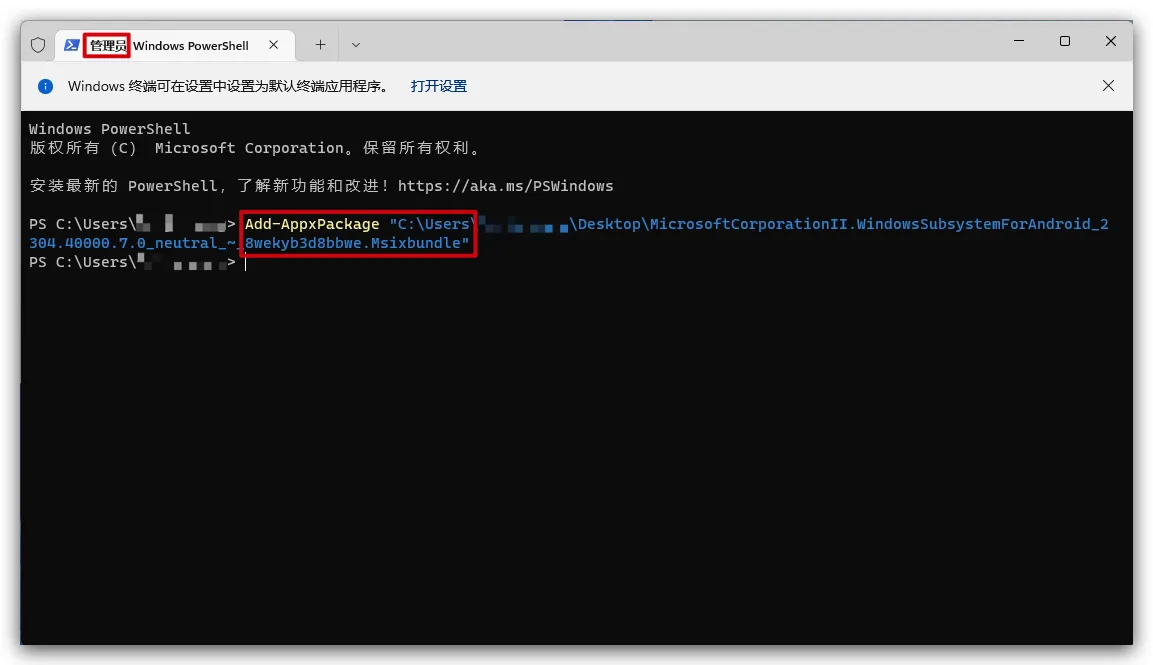Select the Windows PowerShell tab
Image resolution: width=1153 pixels, height=665 pixels.
point(176,45)
